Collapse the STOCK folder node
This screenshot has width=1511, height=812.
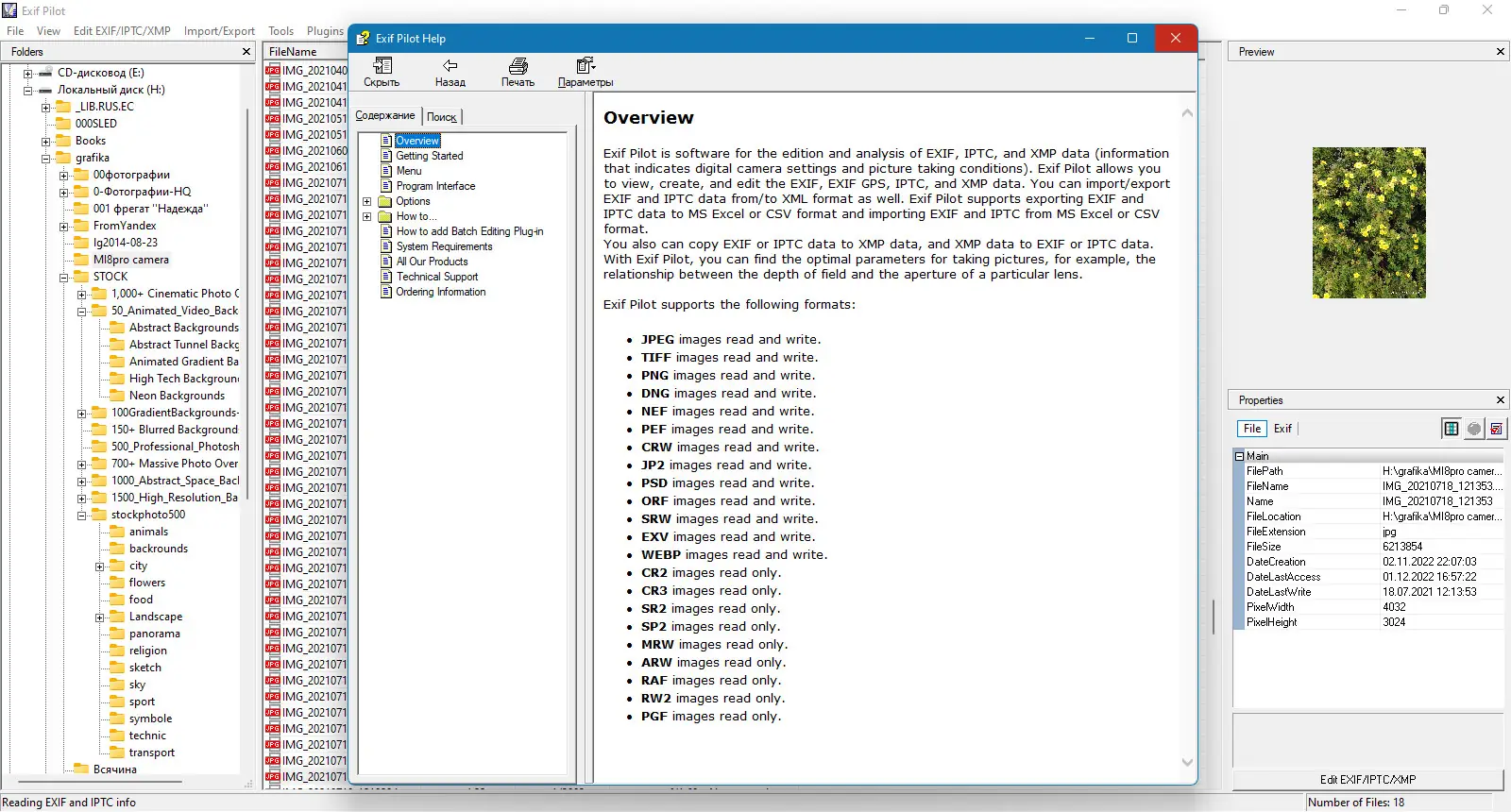coord(63,278)
